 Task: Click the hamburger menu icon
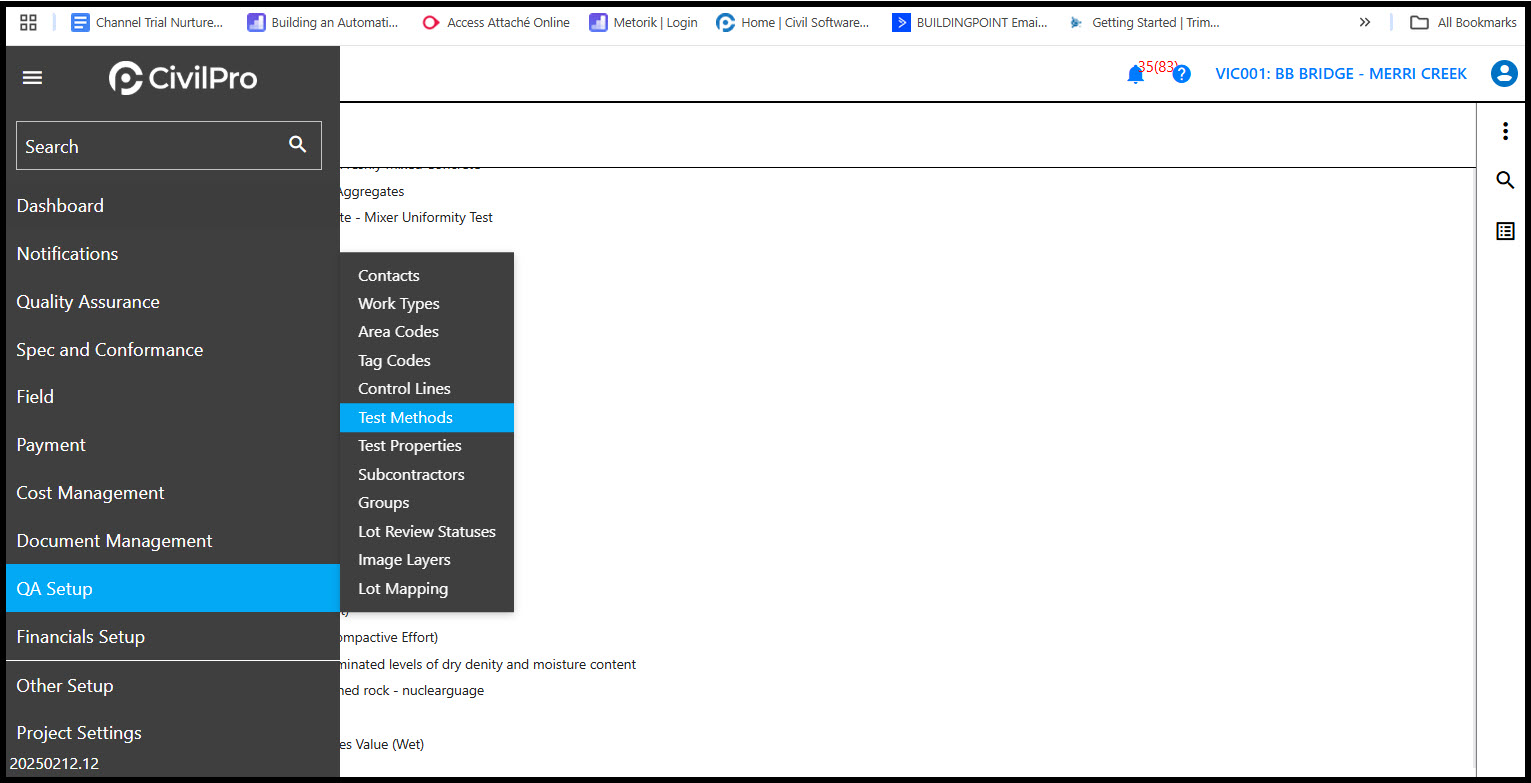pos(32,78)
